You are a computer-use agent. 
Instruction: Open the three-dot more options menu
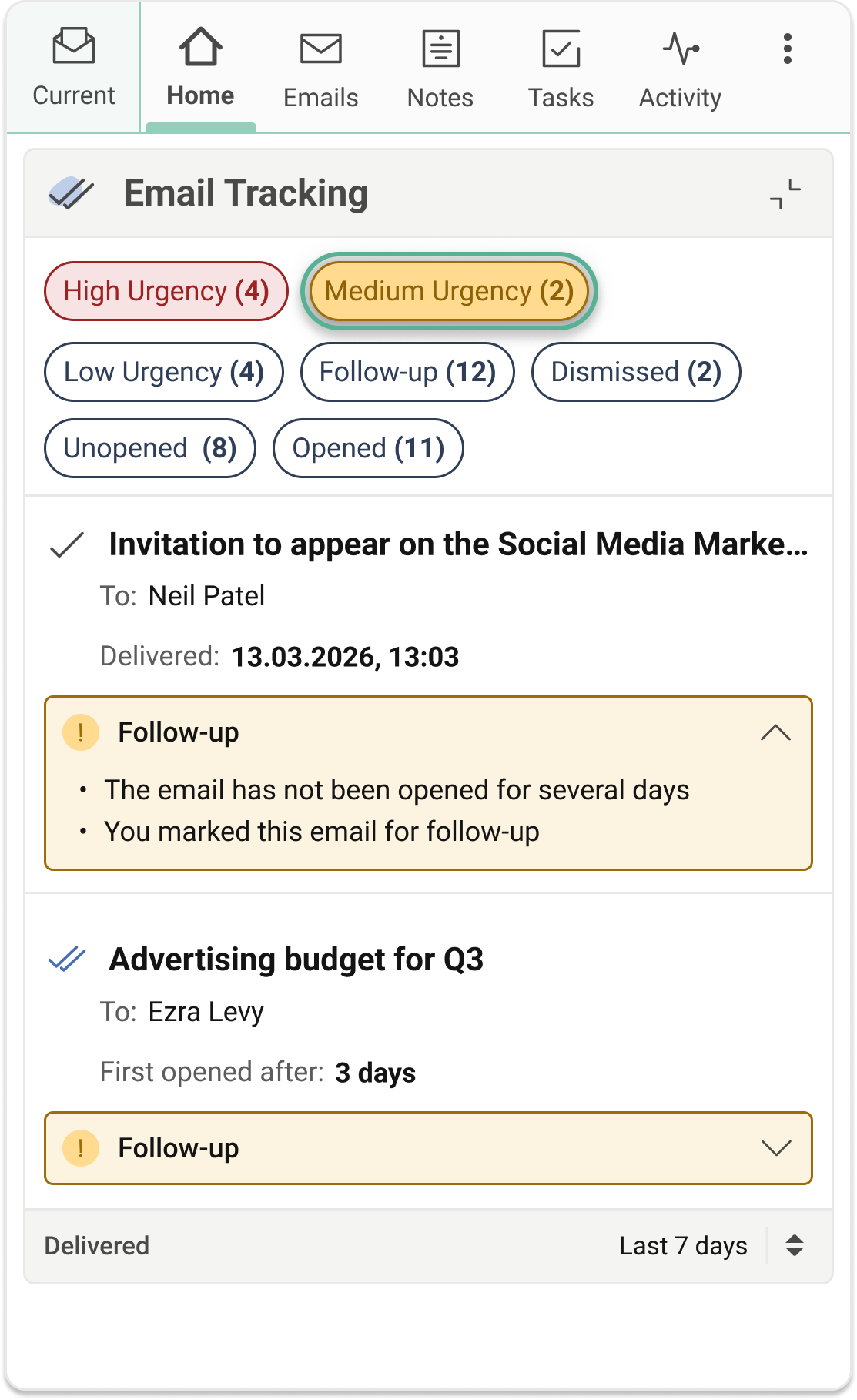tap(787, 49)
